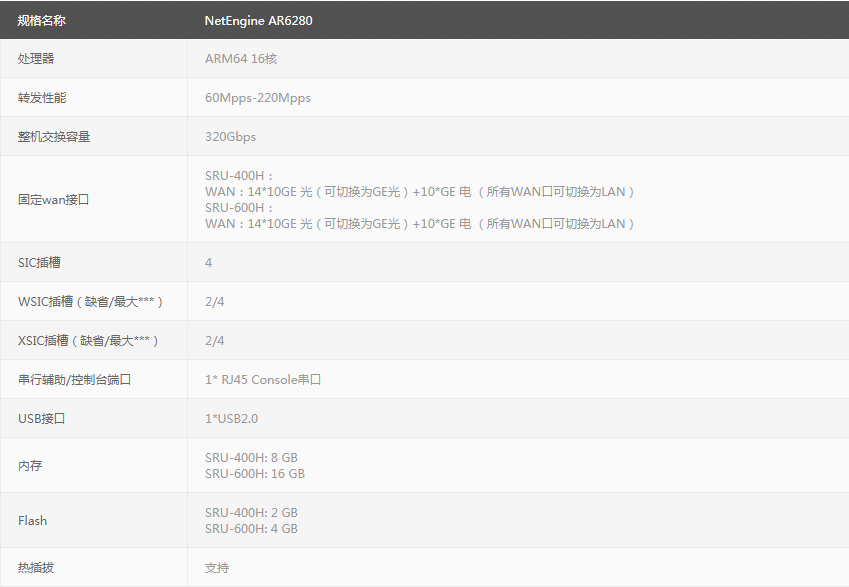Select the 支持 value in 热插拔 row

click(217, 568)
